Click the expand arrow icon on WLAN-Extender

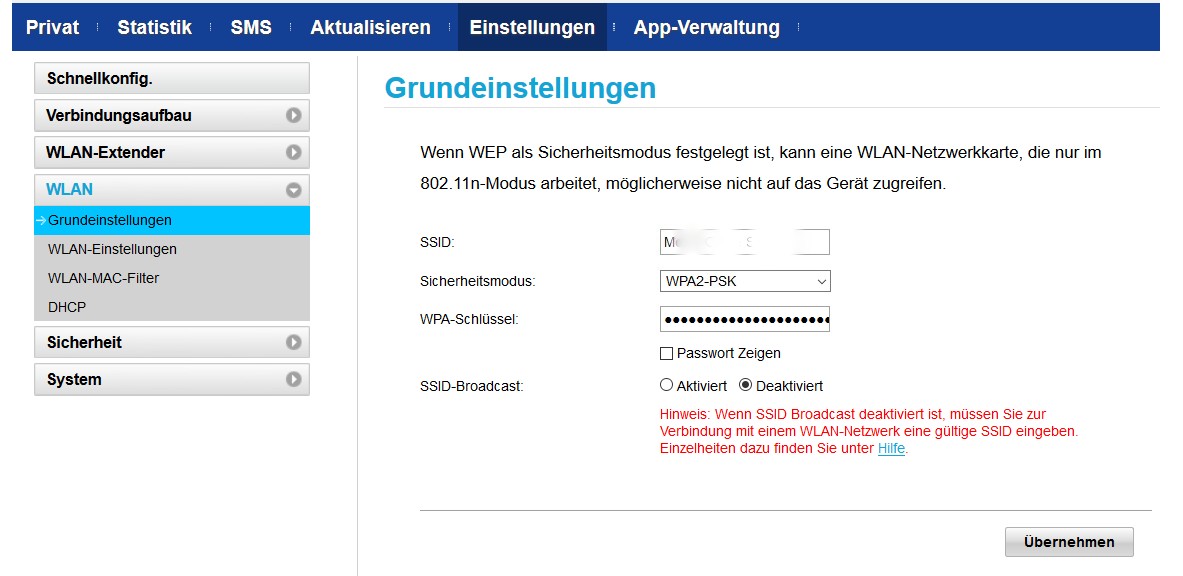(295, 152)
